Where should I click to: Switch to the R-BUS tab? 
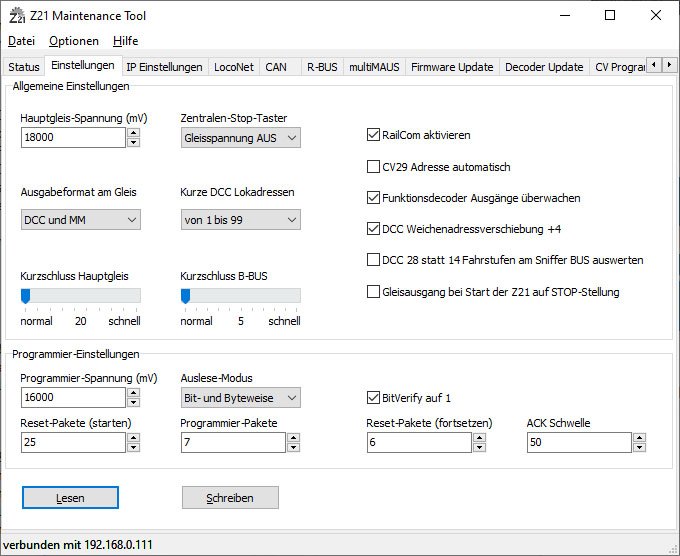(322, 67)
